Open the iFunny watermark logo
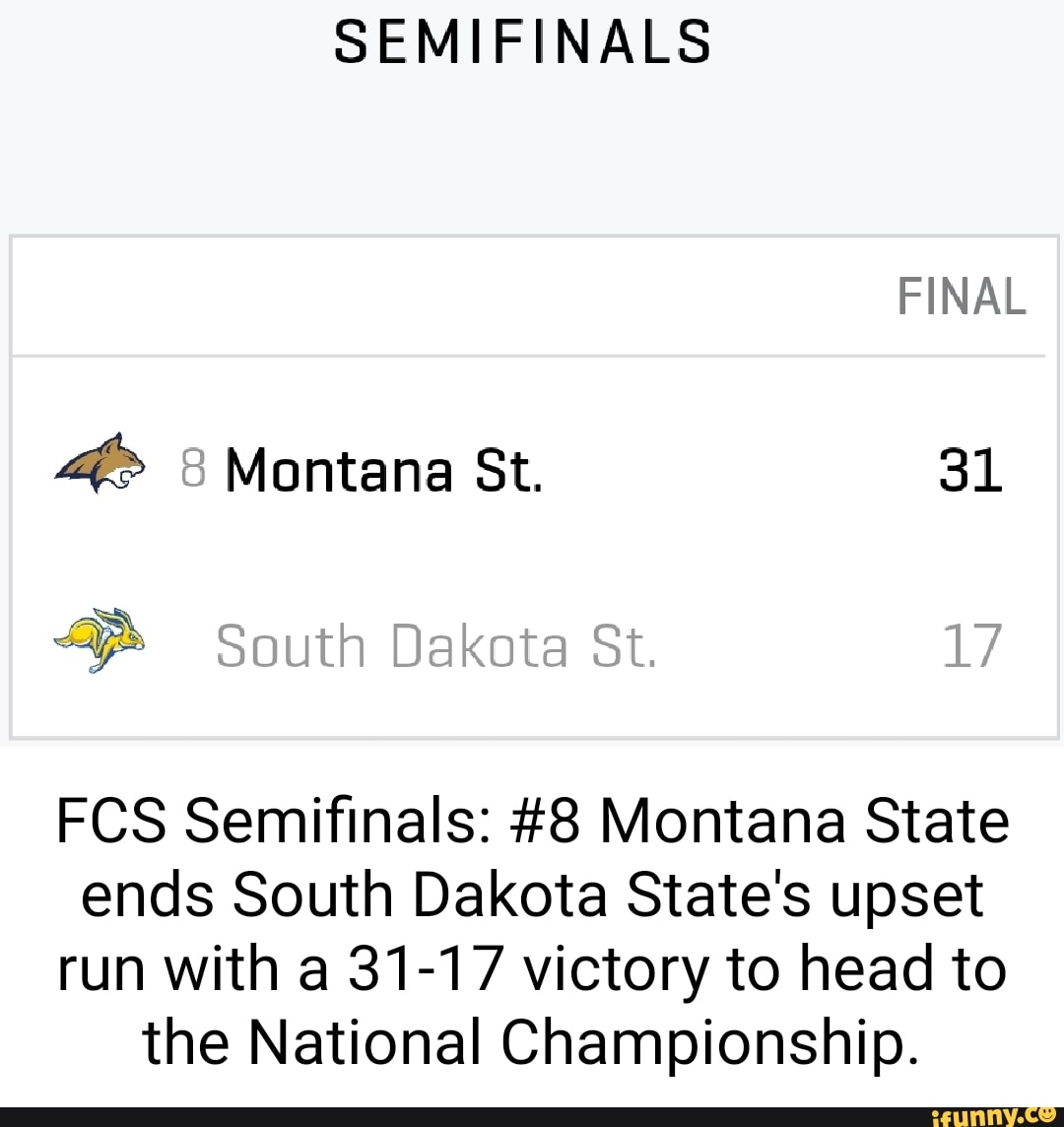 (x=986, y=1115)
